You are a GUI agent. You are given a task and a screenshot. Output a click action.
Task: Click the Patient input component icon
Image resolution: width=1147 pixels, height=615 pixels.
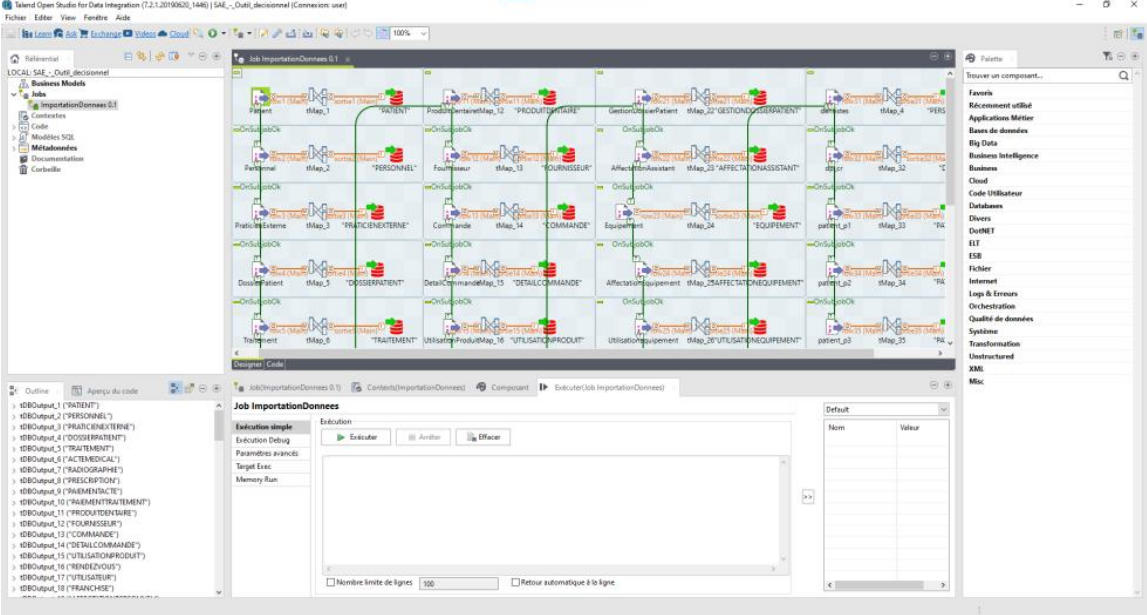pyautogui.click(x=260, y=97)
